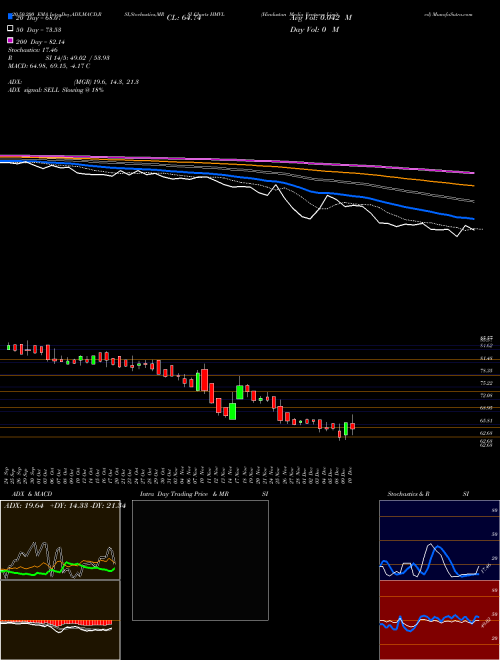Screen dimensions: 500x660
Task: Click the 72.08 price axis label
Action: coord(486,395)
